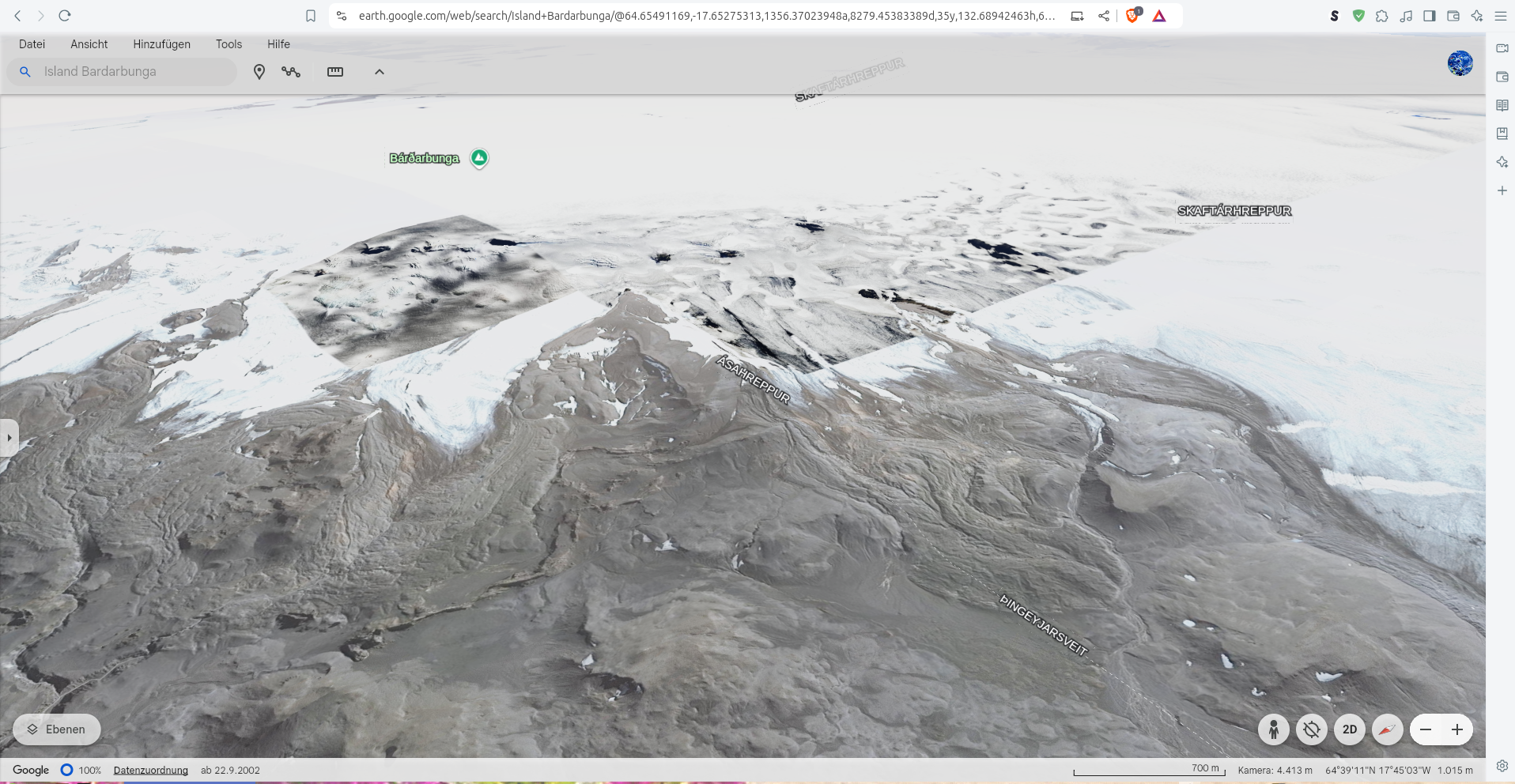
Task: Open the Hinzufügen menu
Action: [161, 44]
